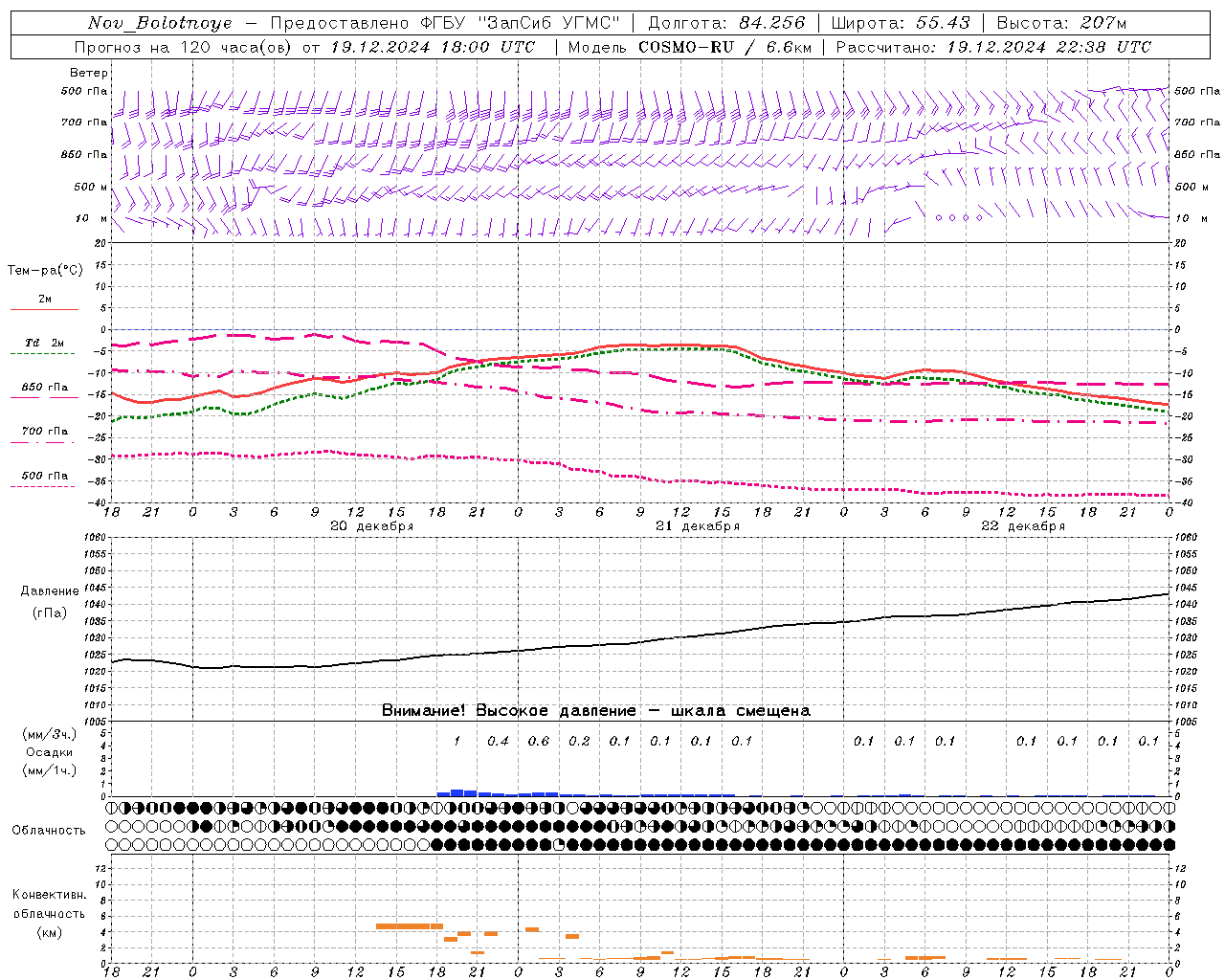Click the 'Конвективн.' convective cloud label

[x=49, y=895]
